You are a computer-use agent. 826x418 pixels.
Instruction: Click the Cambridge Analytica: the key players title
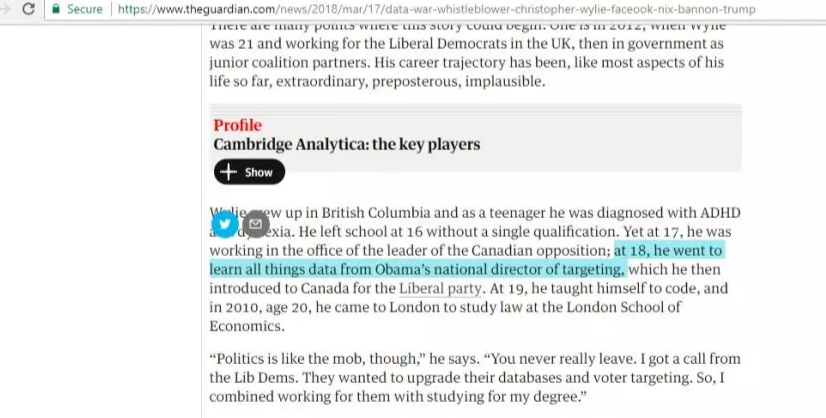[x=347, y=144]
